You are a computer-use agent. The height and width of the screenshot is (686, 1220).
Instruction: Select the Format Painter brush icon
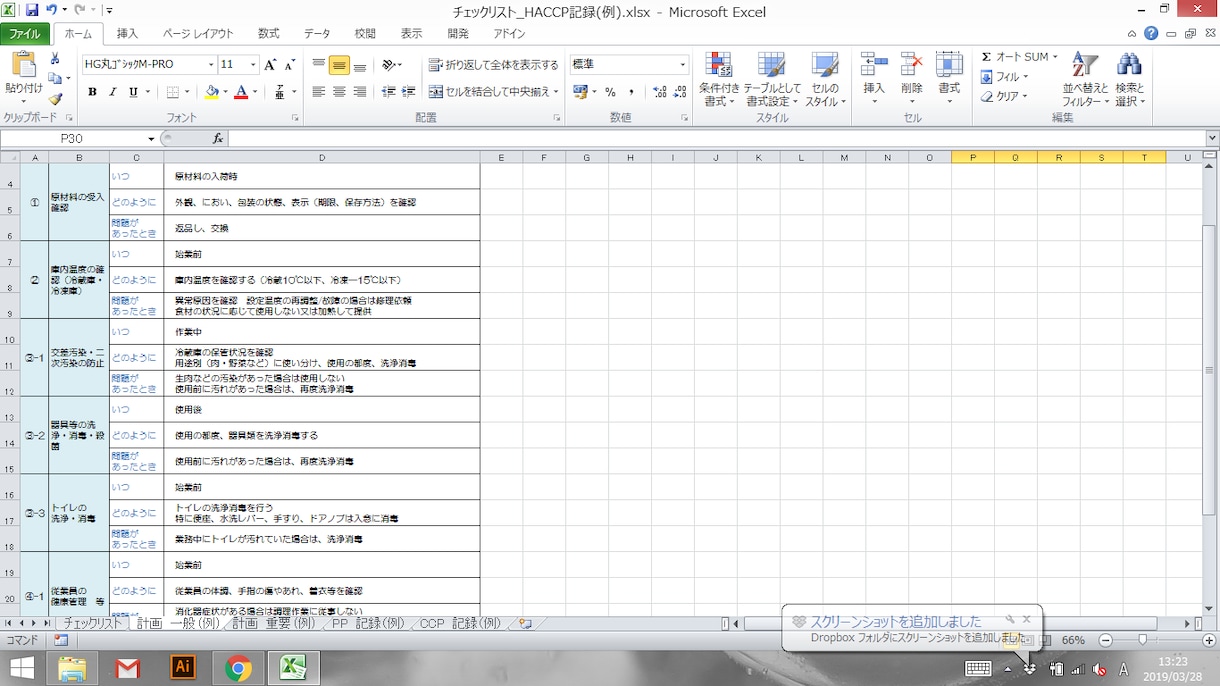[x=55, y=98]
